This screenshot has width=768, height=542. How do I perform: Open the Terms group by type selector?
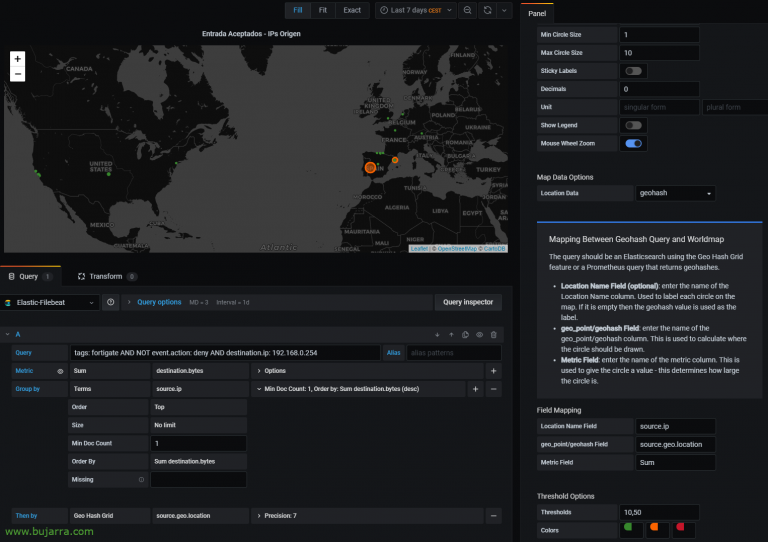click(x=110, y=389)
